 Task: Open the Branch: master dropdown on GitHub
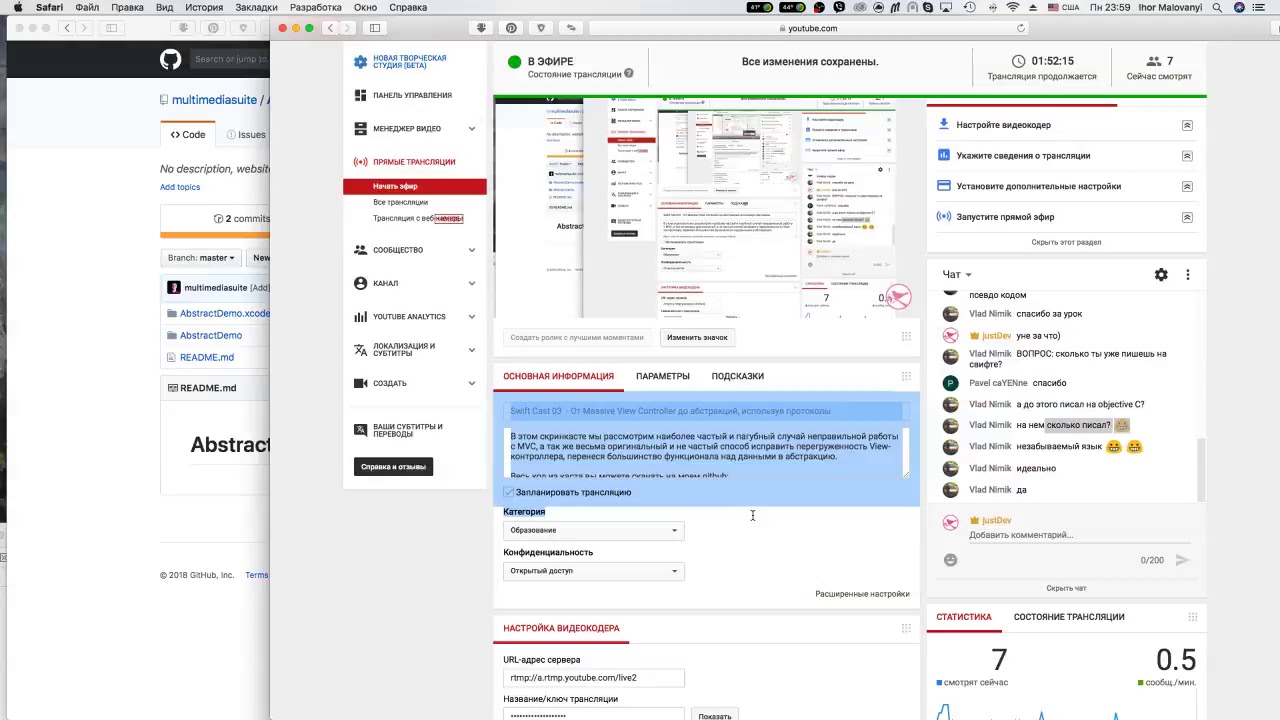(201, 258)
